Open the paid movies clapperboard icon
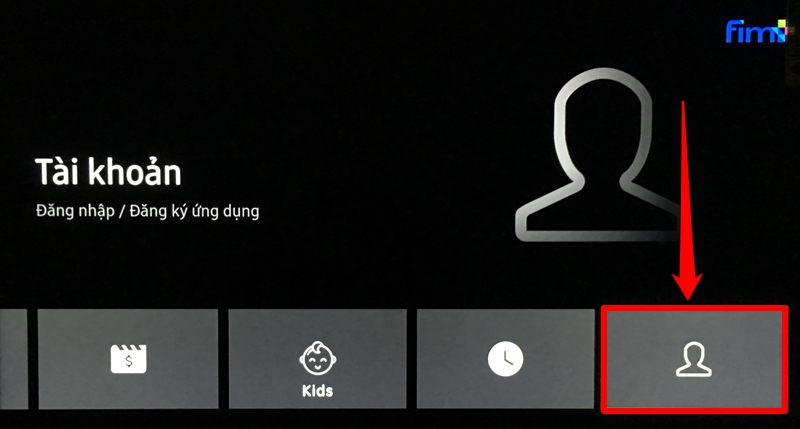 129,359
